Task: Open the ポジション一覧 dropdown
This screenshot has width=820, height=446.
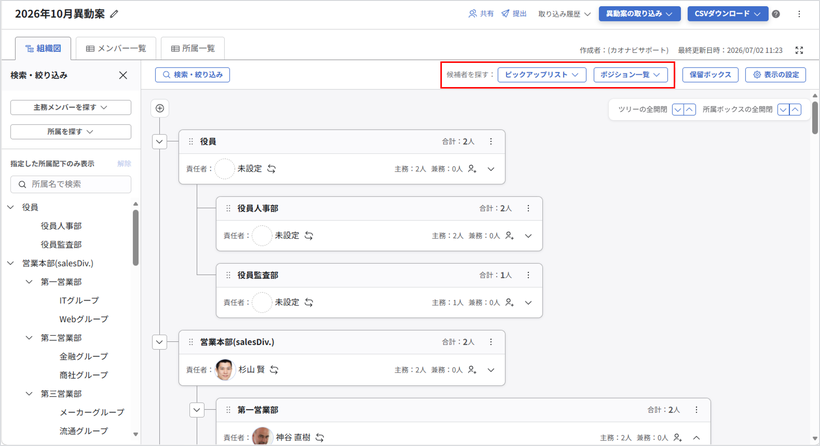Action: pyautogui.click(x=630, y=75)
